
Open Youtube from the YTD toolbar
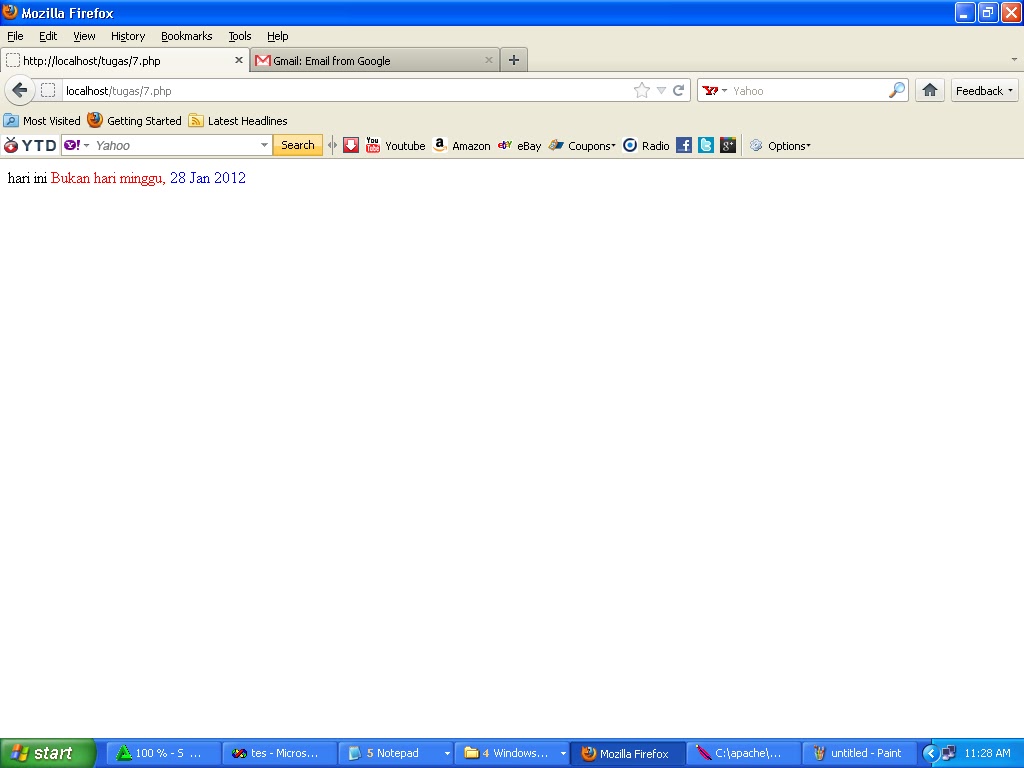point(396,146)
